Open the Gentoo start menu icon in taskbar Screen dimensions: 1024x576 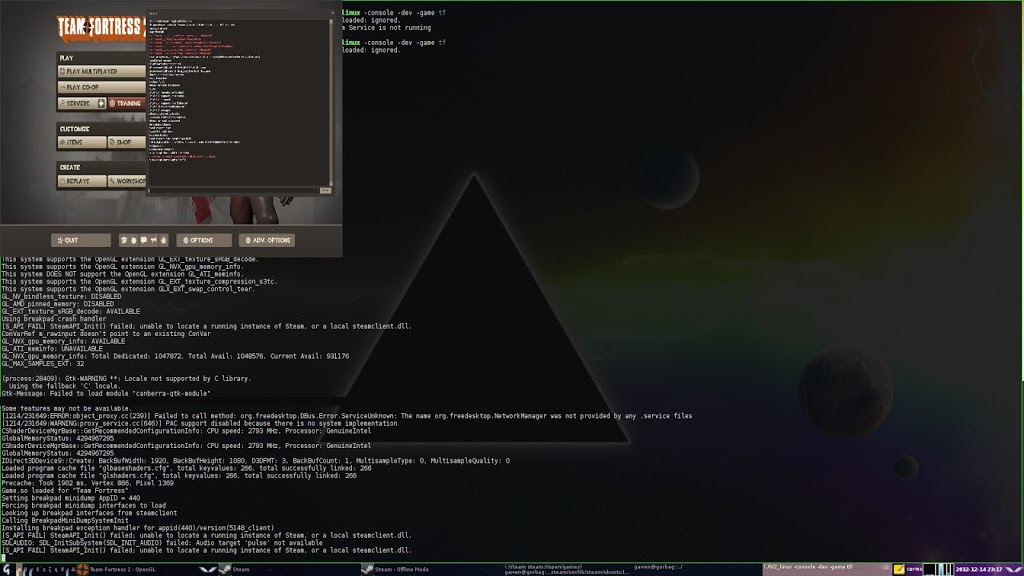pyautogui.click(x=7, y=569)
